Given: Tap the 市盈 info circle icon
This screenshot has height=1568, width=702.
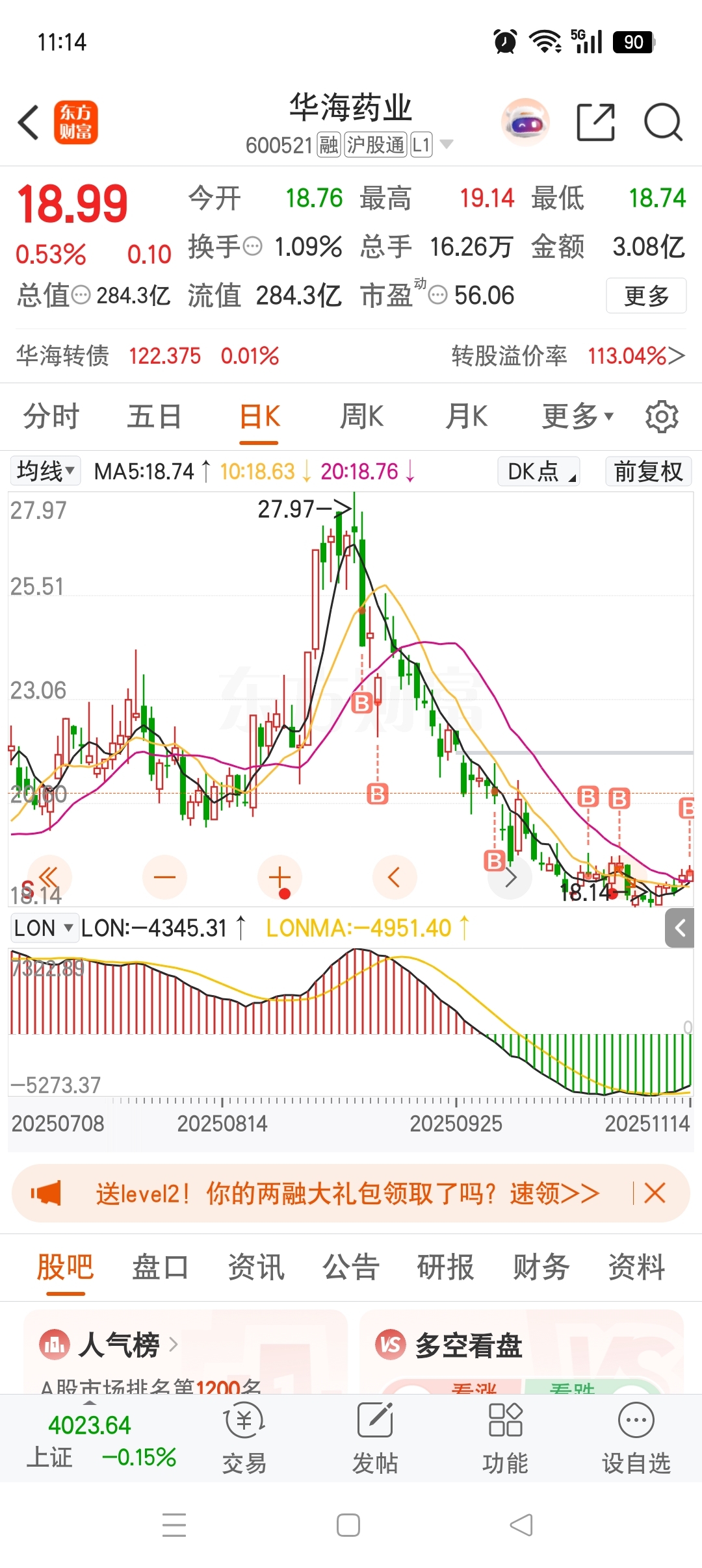Looking at the screenshot, I should point(438,296).
